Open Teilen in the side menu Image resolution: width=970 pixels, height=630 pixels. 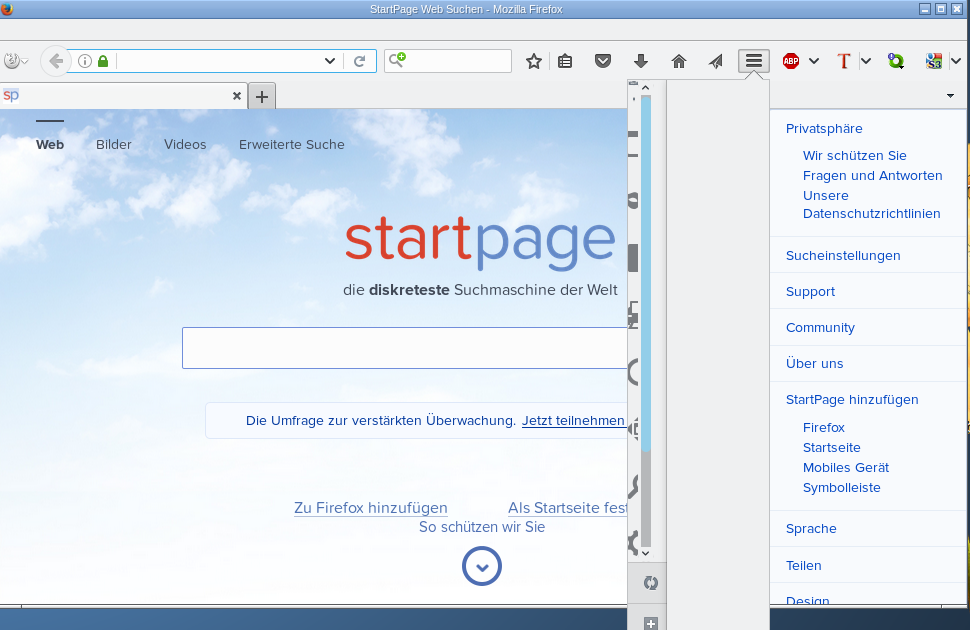pyautogui.click(x=804, y=566)
